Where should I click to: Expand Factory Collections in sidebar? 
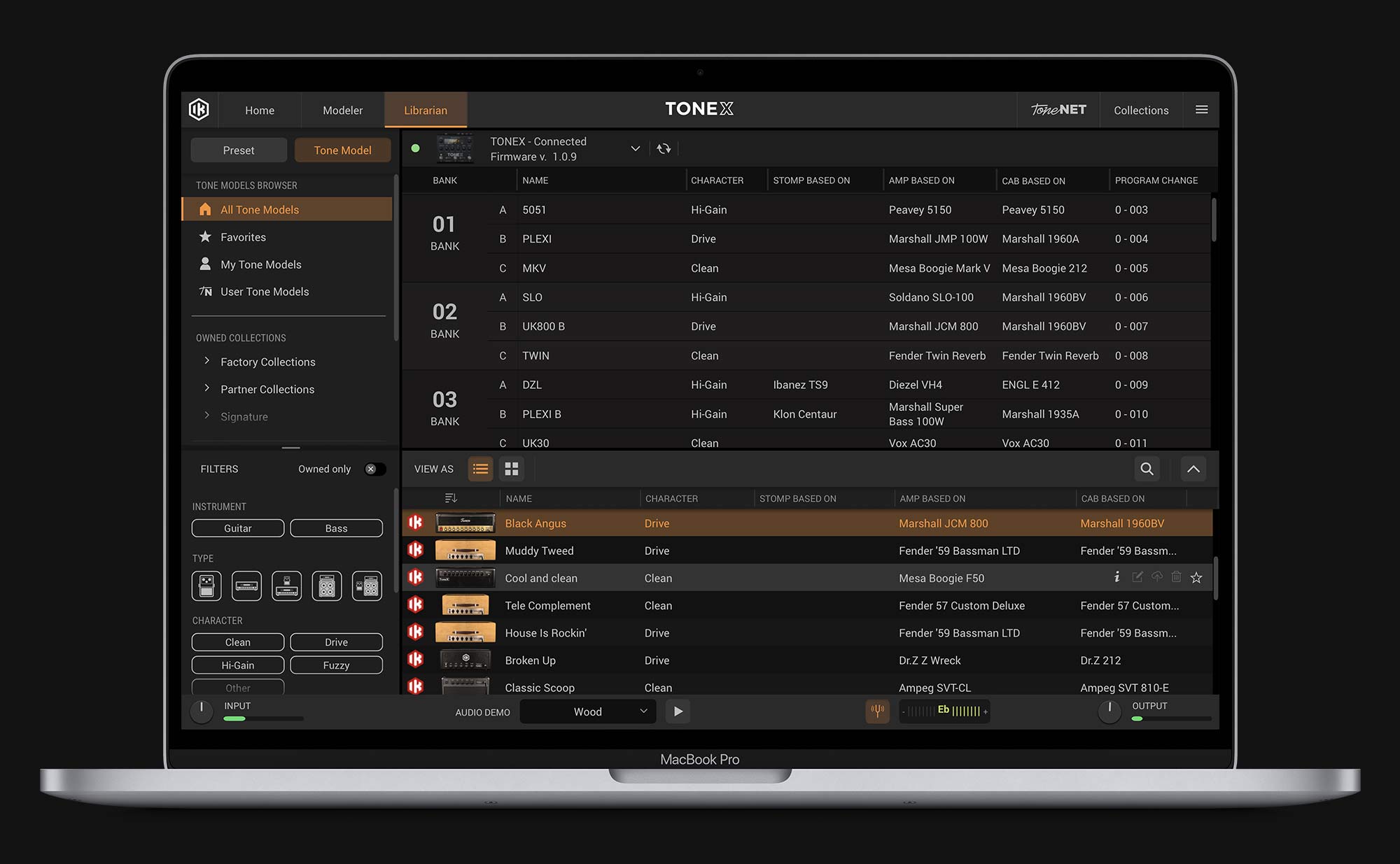267,362
